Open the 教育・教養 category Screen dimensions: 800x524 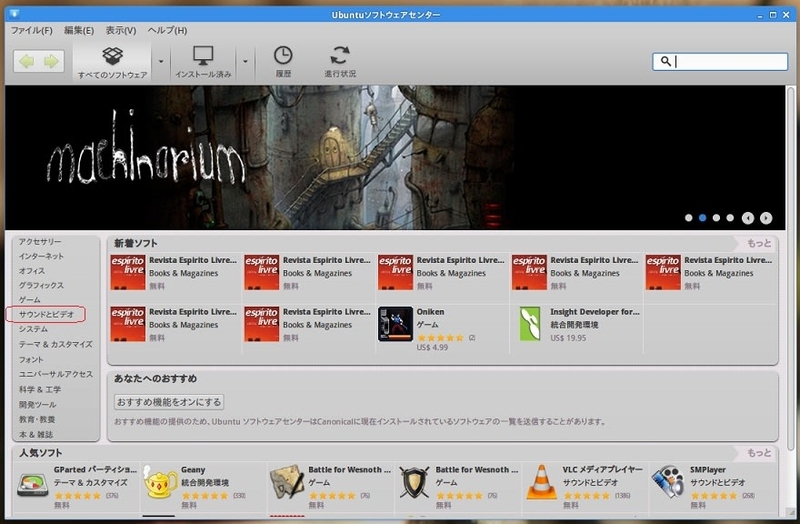pyautogui.click(x=37, y=419)
